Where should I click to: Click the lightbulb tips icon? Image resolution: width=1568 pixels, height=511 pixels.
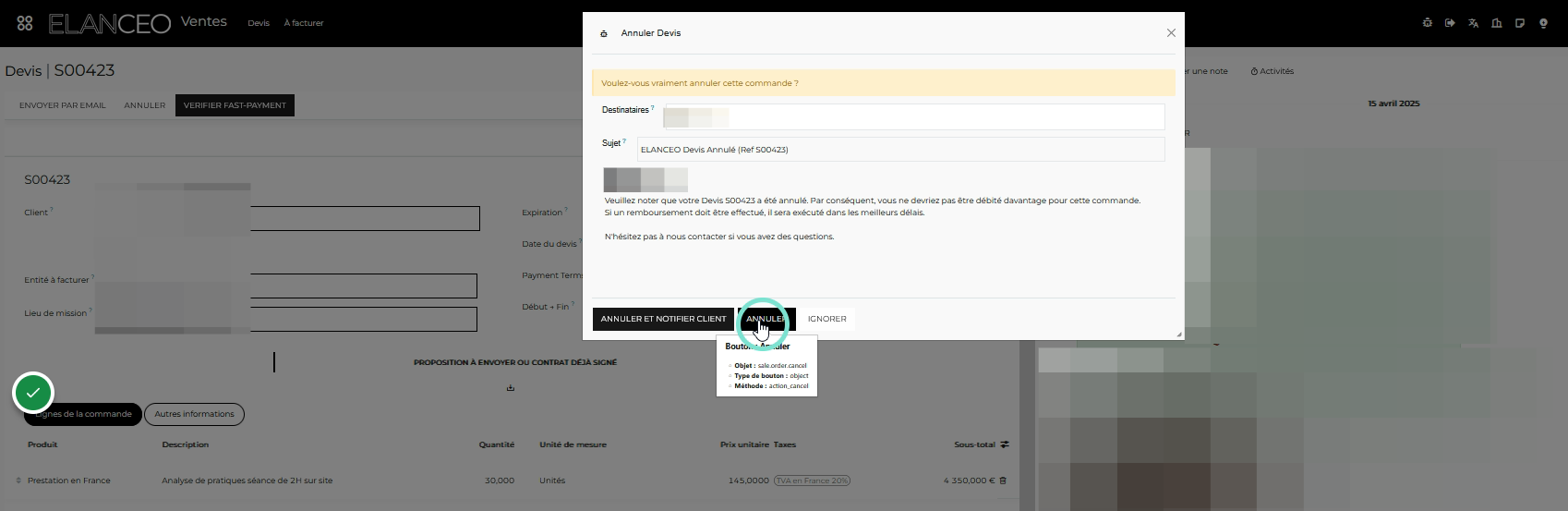(1543, 23)
